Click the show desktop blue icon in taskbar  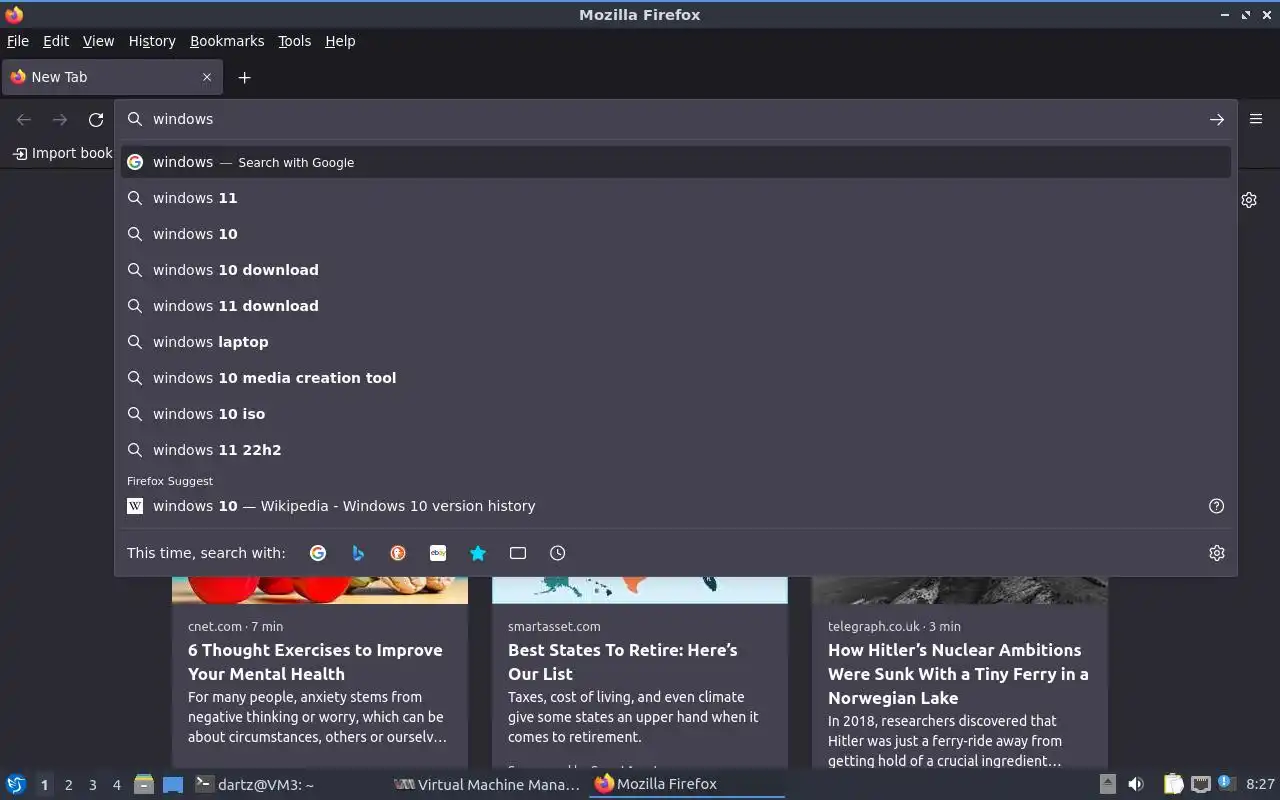tap(172, 784)
